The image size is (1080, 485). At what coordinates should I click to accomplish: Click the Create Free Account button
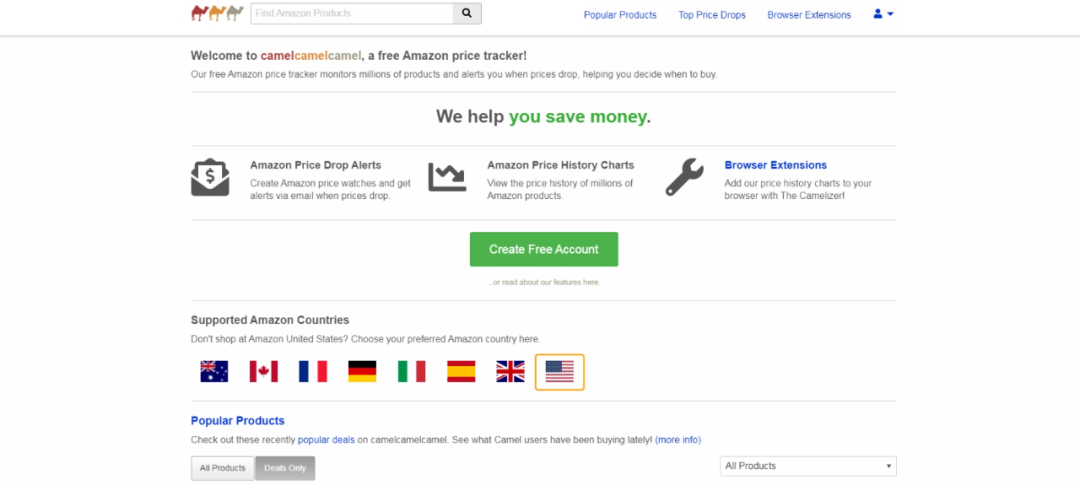click(x=544, y=250)
